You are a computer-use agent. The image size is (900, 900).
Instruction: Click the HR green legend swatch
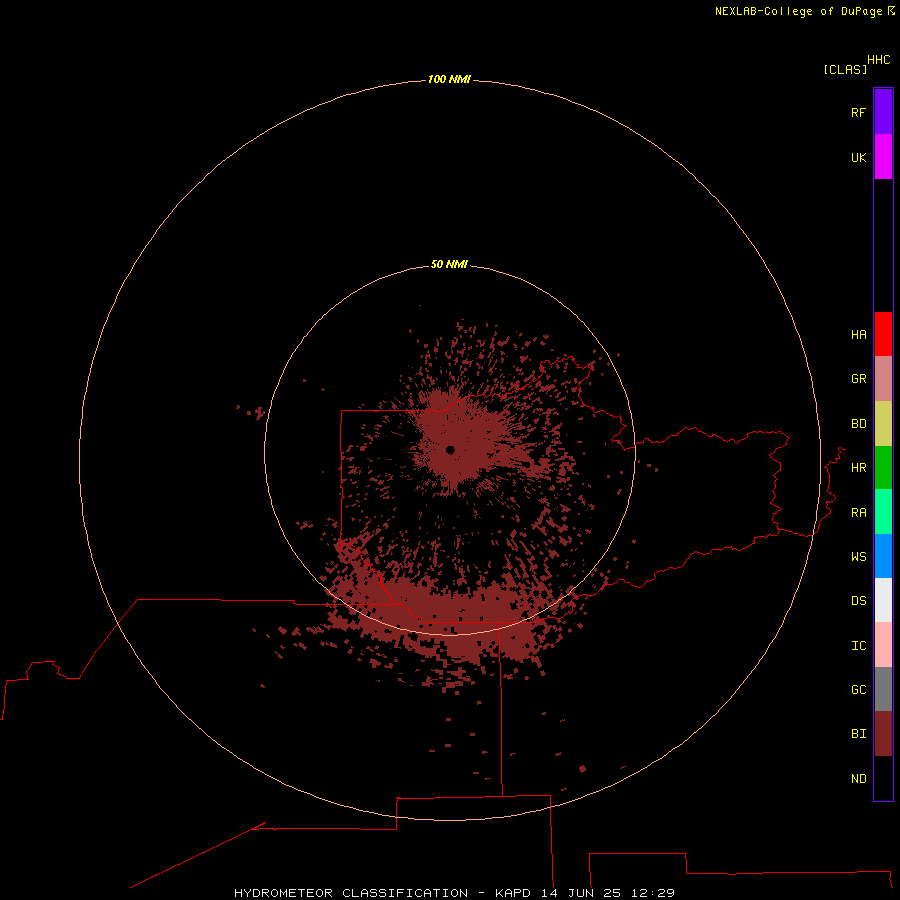point(883,468)
